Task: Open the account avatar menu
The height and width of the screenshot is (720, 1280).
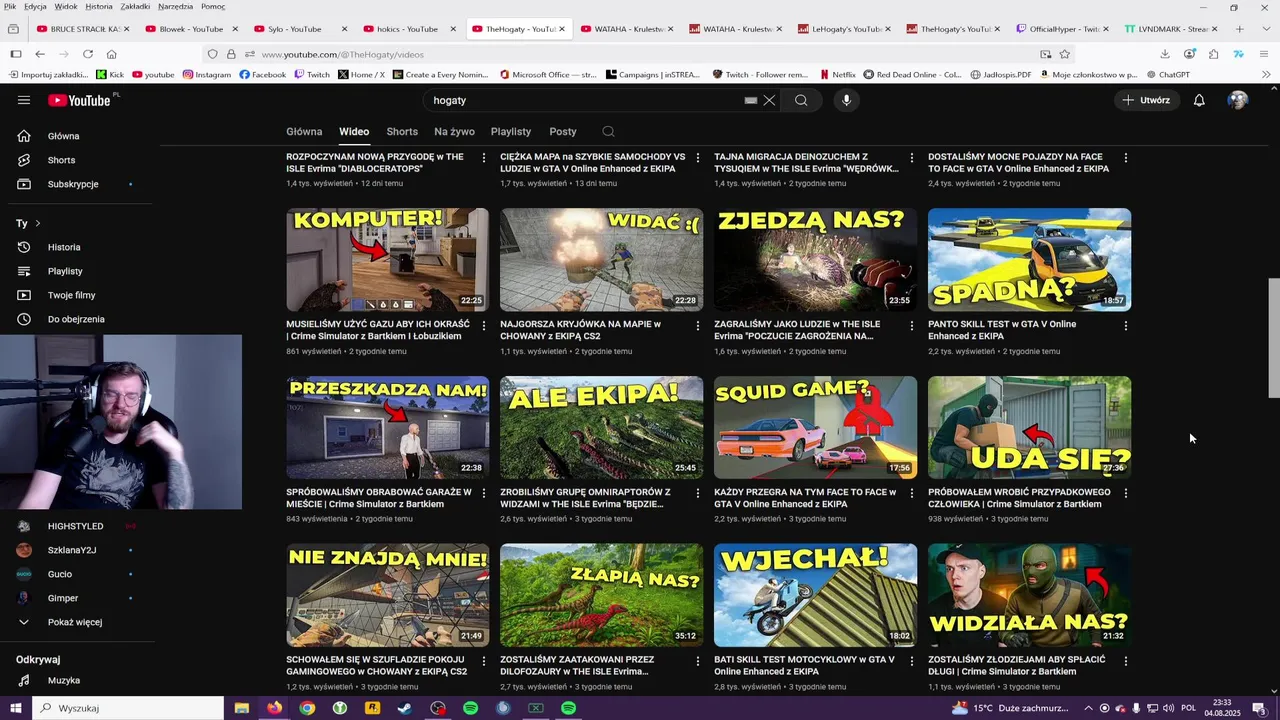Action: (x=1238, y=100)
